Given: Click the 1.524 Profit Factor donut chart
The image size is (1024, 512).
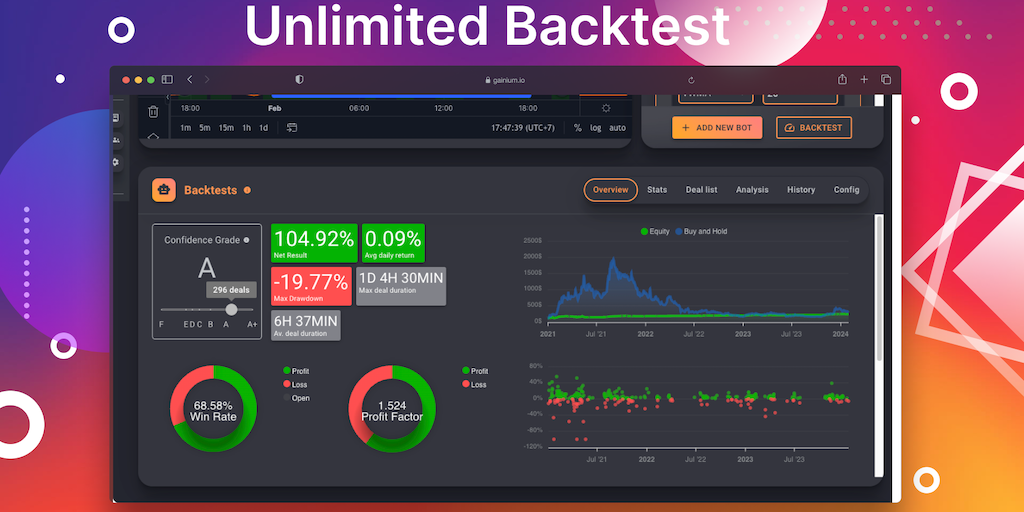Looking at the screenshot, I should pos(392,409).
